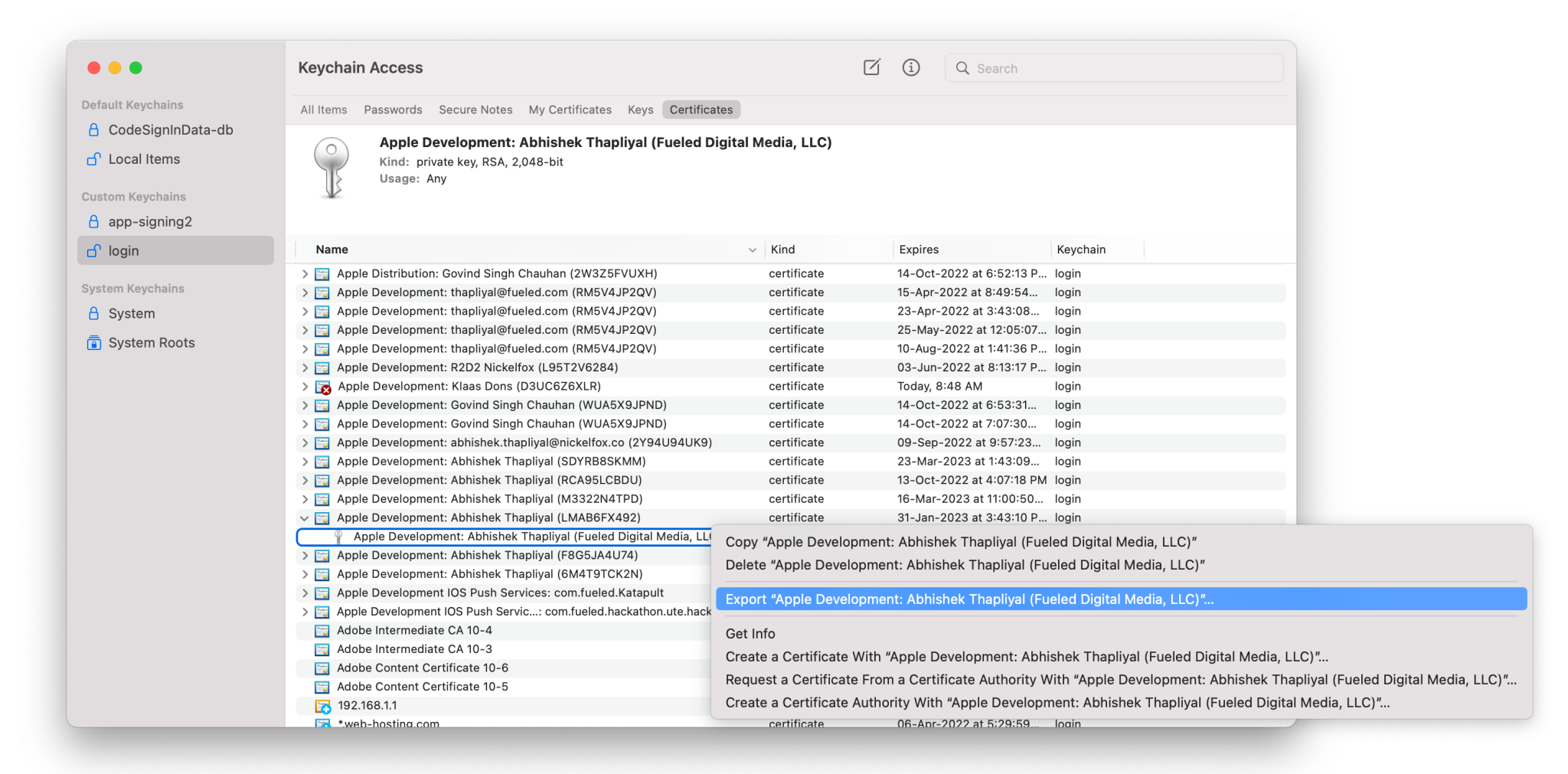Expand Abhishek Thapliyal (RCA95LCBDU) certificate

305,480
